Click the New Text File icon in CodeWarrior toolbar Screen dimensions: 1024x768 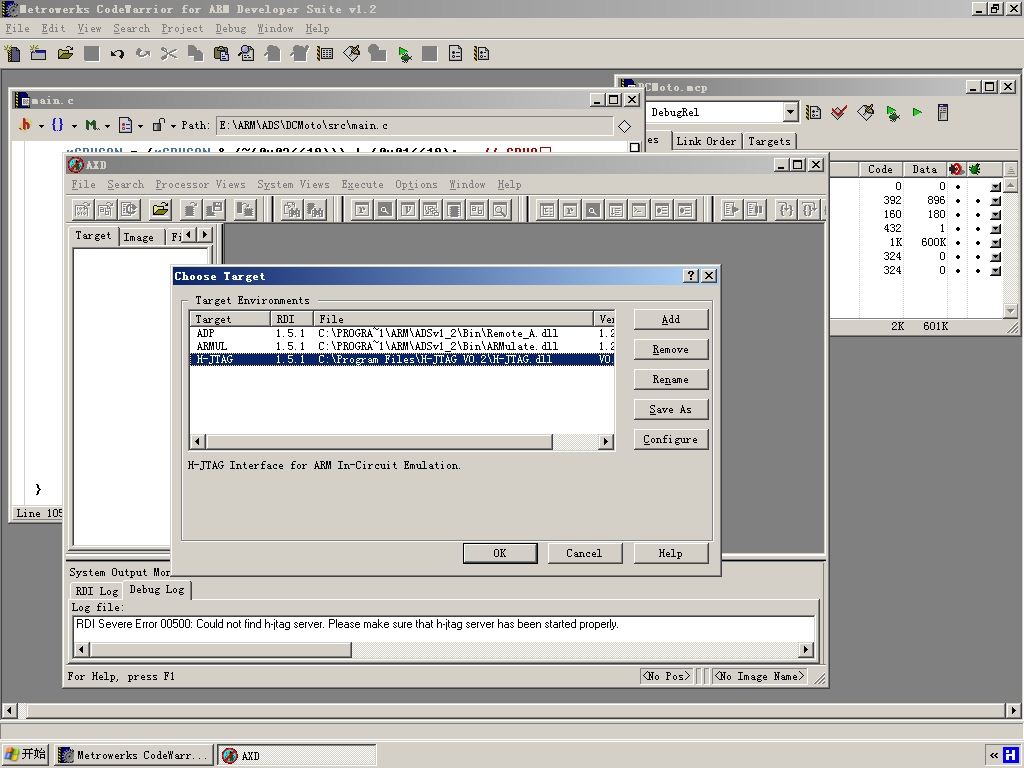tap(12, 54)
